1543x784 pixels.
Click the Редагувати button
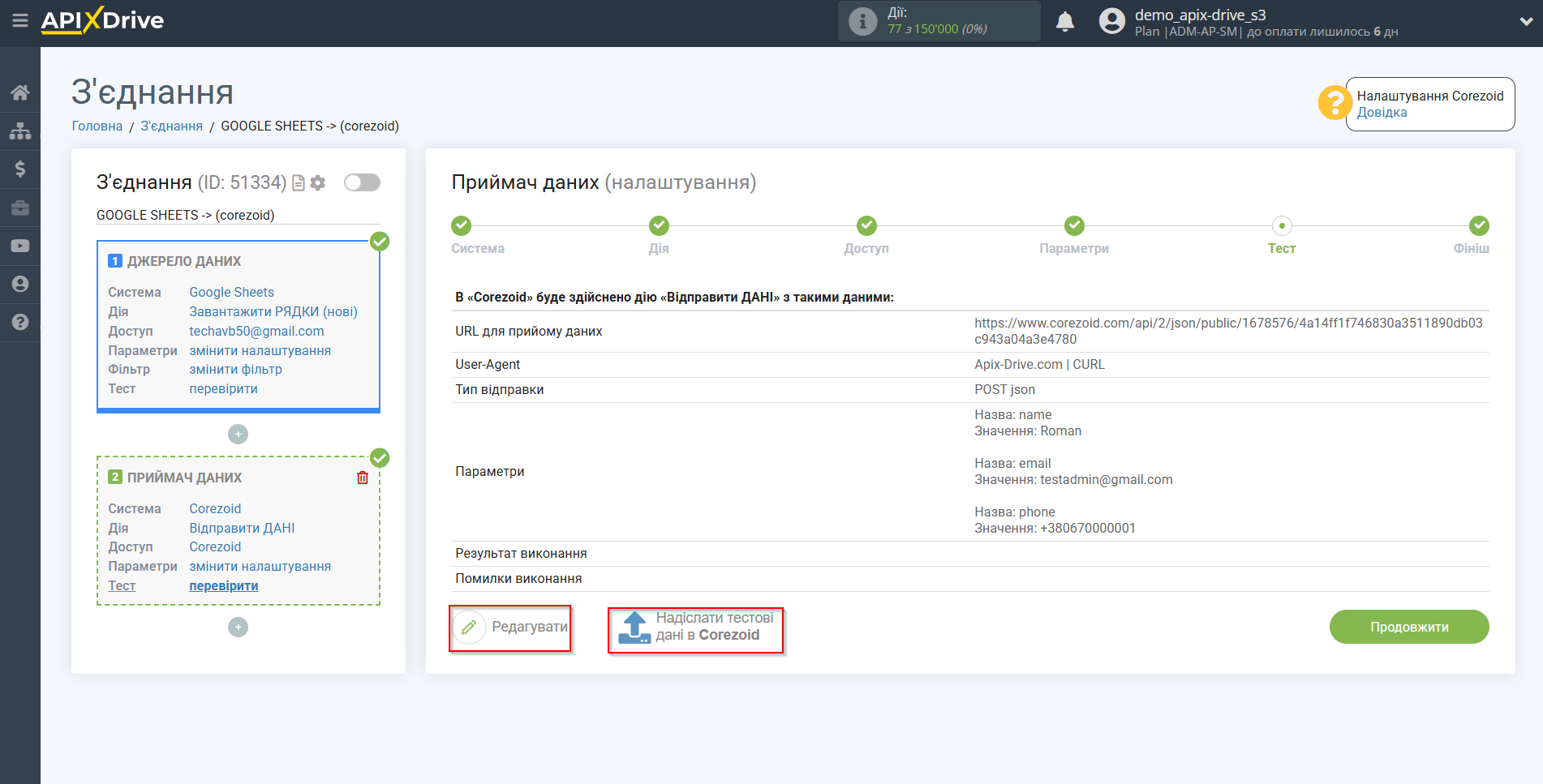(x=510, y=628)
